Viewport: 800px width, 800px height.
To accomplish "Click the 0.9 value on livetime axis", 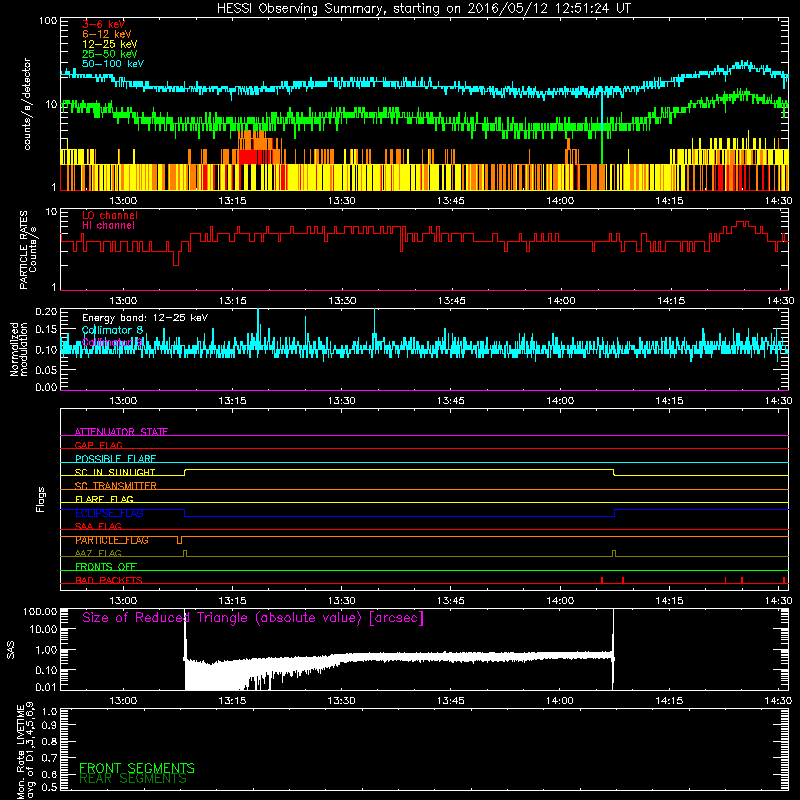I will 49,726.
